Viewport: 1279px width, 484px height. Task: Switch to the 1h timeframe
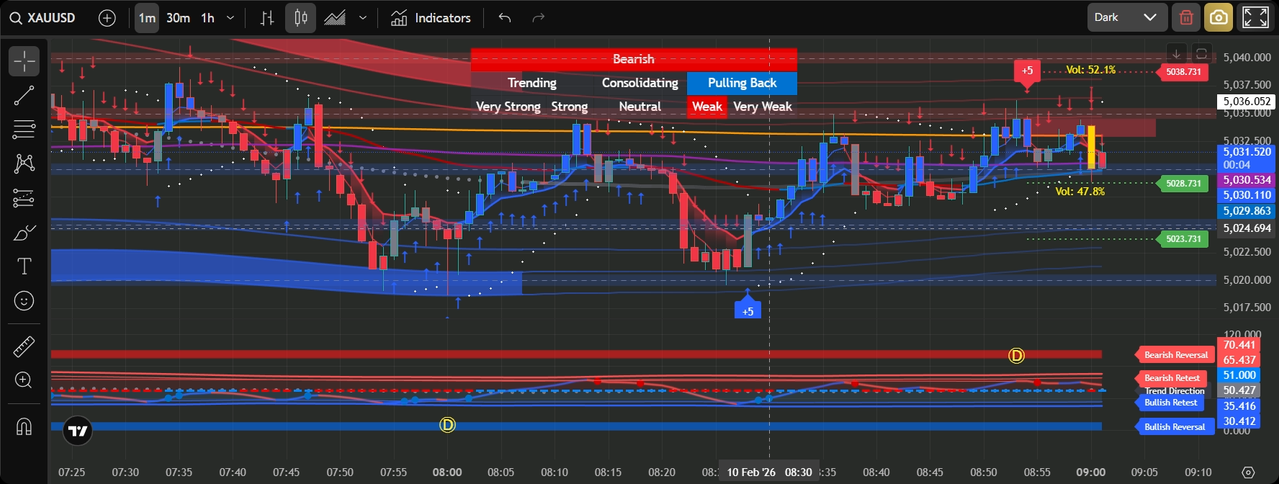pos(207,18)
